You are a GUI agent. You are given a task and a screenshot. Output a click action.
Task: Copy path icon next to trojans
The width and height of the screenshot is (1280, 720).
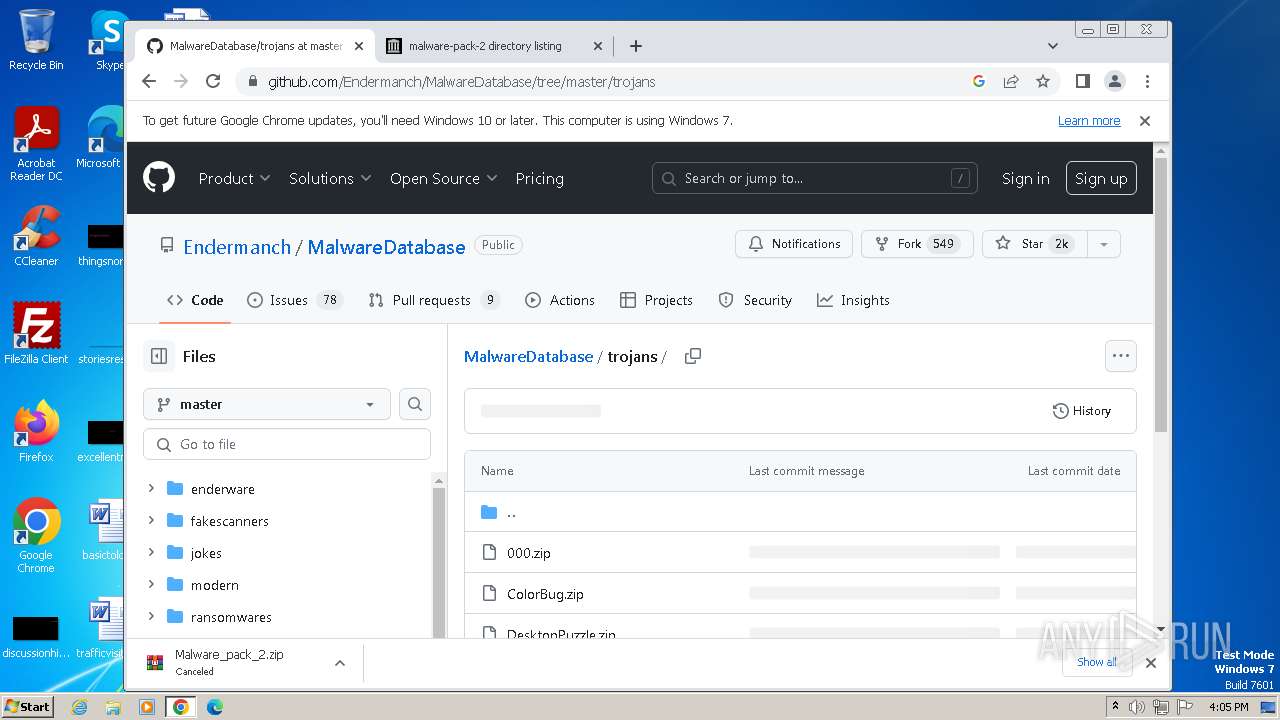click(x=692, y=356)
